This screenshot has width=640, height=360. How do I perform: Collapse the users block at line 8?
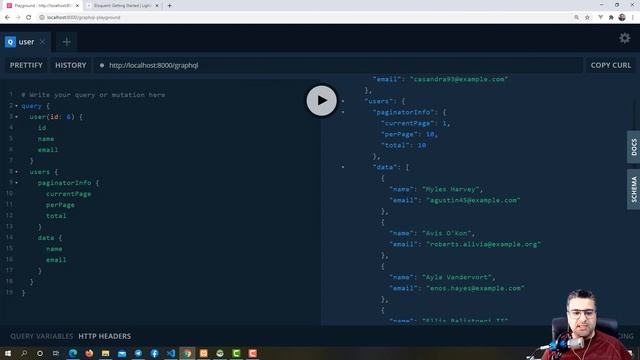pos(17,172)
